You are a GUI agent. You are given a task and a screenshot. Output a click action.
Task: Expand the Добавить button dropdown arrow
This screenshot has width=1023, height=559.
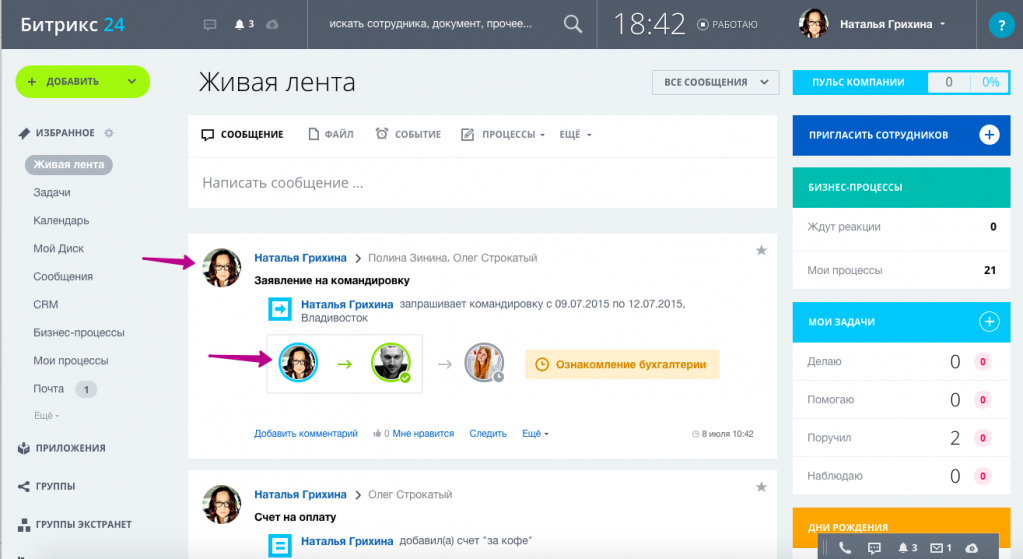coord(132,82)
